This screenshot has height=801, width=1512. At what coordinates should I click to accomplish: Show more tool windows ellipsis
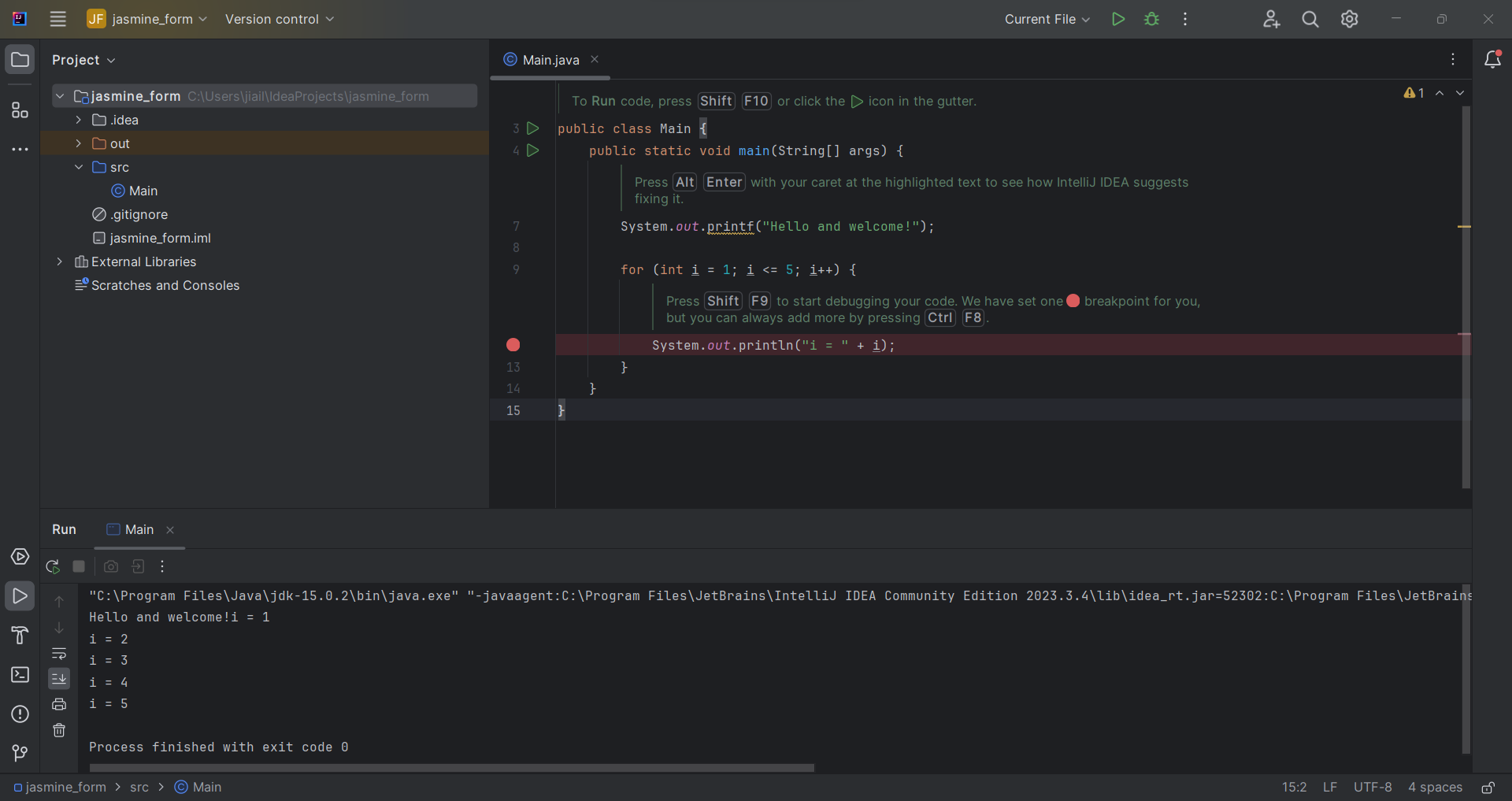tap(20, 149)
